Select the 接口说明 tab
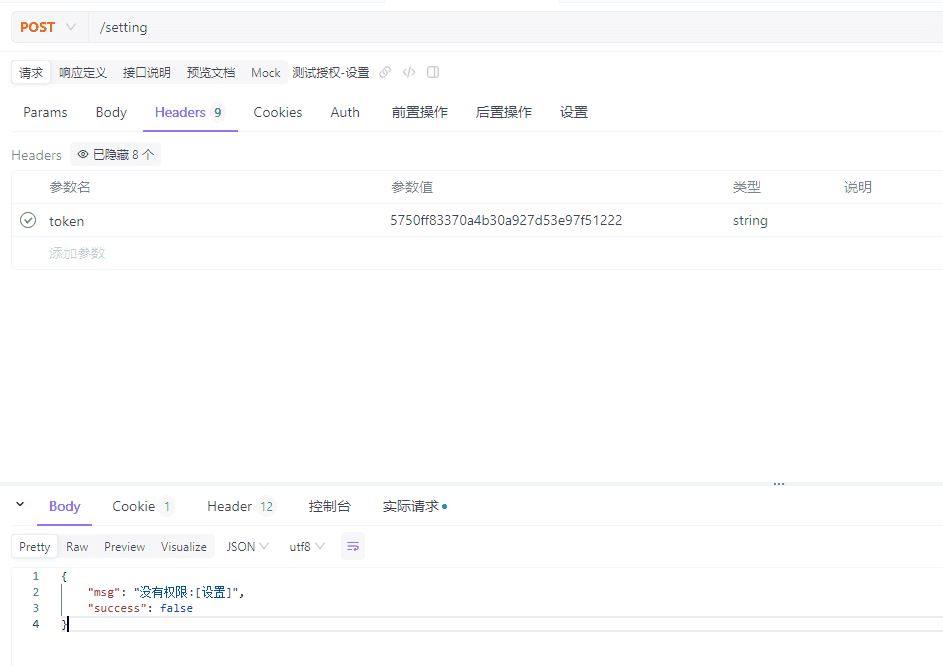This screenshot has height=666, width=943. click(147, 73)
